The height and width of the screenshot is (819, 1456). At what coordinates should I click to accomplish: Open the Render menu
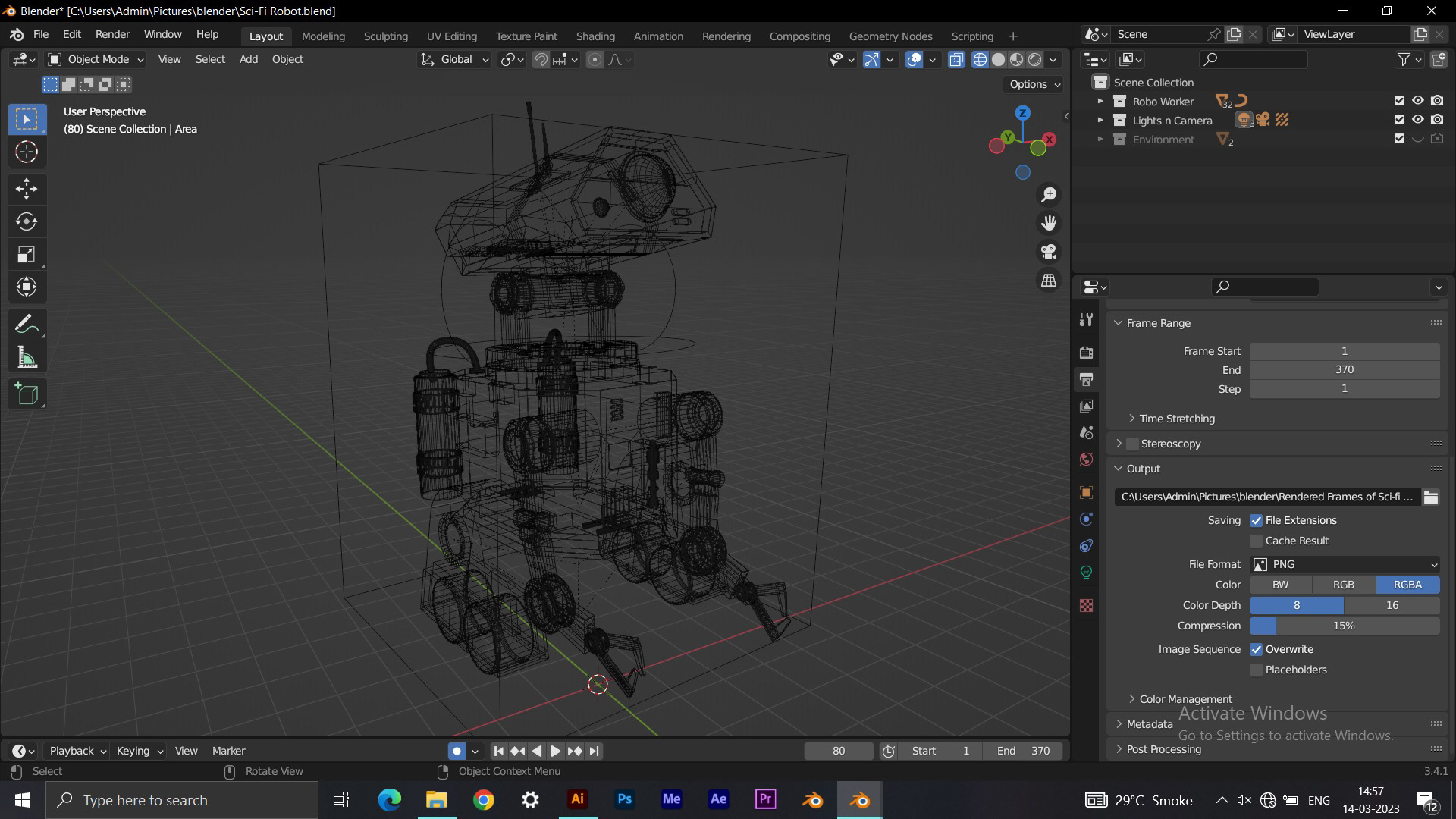click(112, 35)
